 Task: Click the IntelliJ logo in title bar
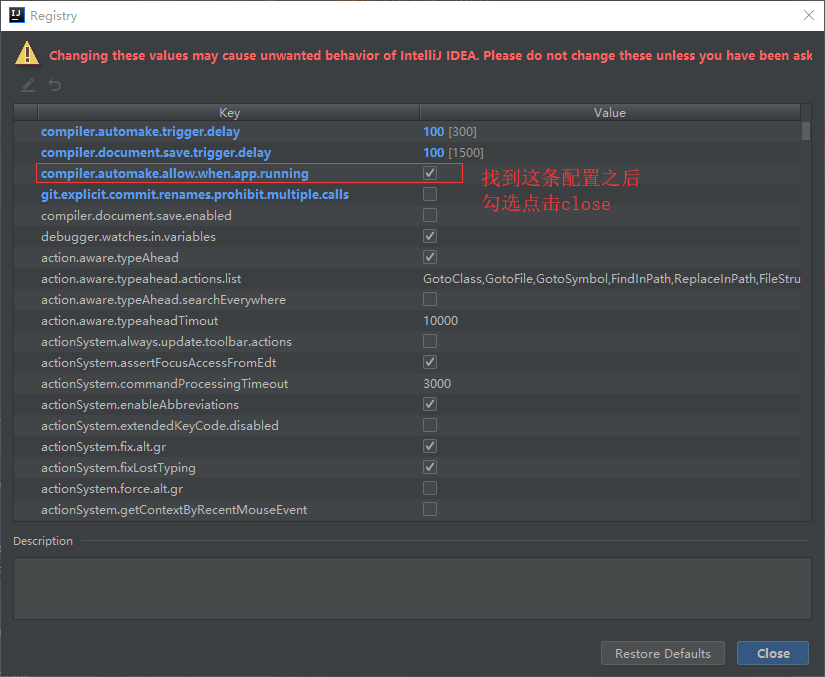pos(17,15)
